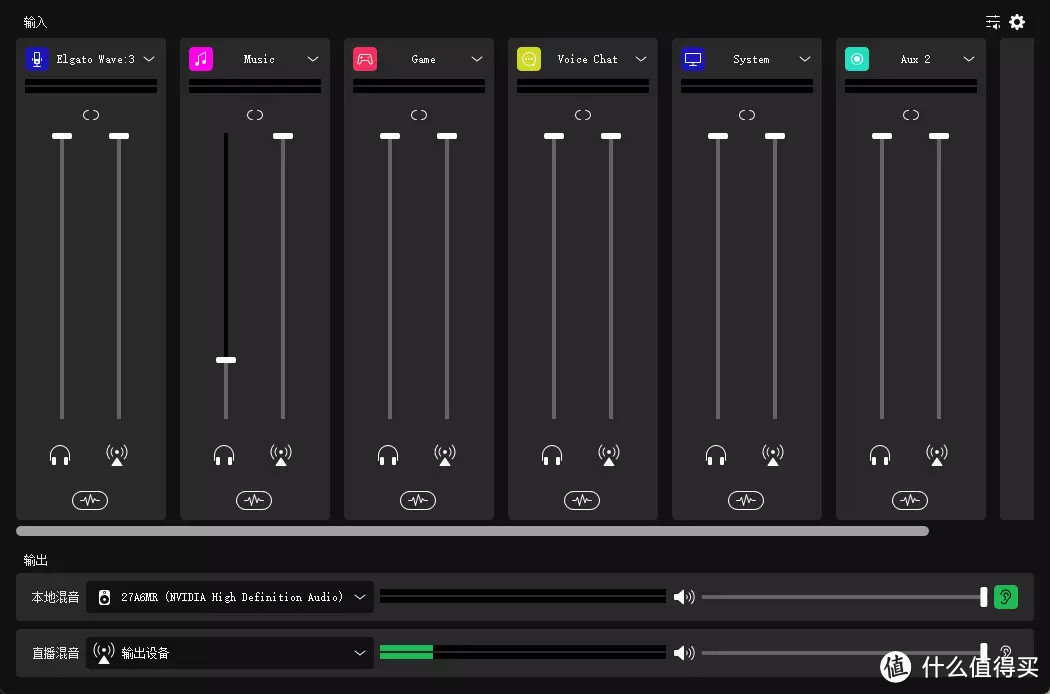Screen dimensions: 1050x694
Task: Click the Aux 2 stream fader handle
Action: (x=939, y=136)
